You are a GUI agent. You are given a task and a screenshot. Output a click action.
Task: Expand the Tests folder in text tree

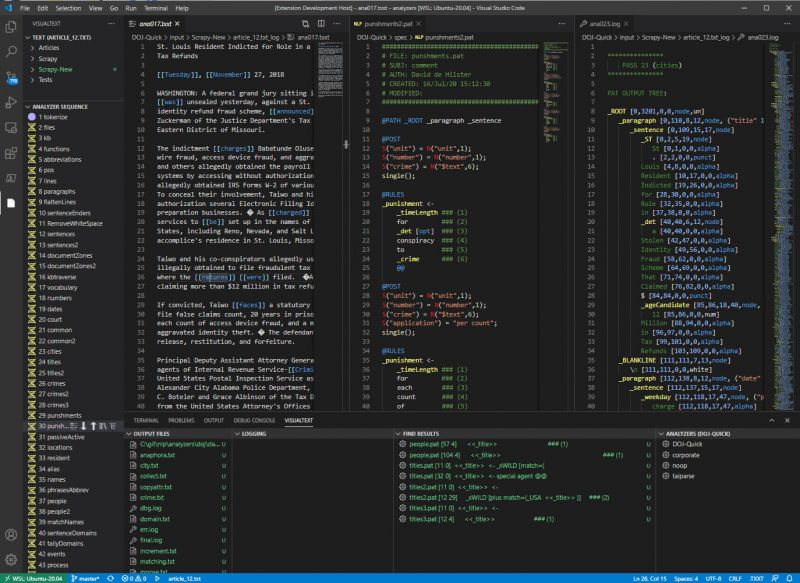[x=46, y=80]
